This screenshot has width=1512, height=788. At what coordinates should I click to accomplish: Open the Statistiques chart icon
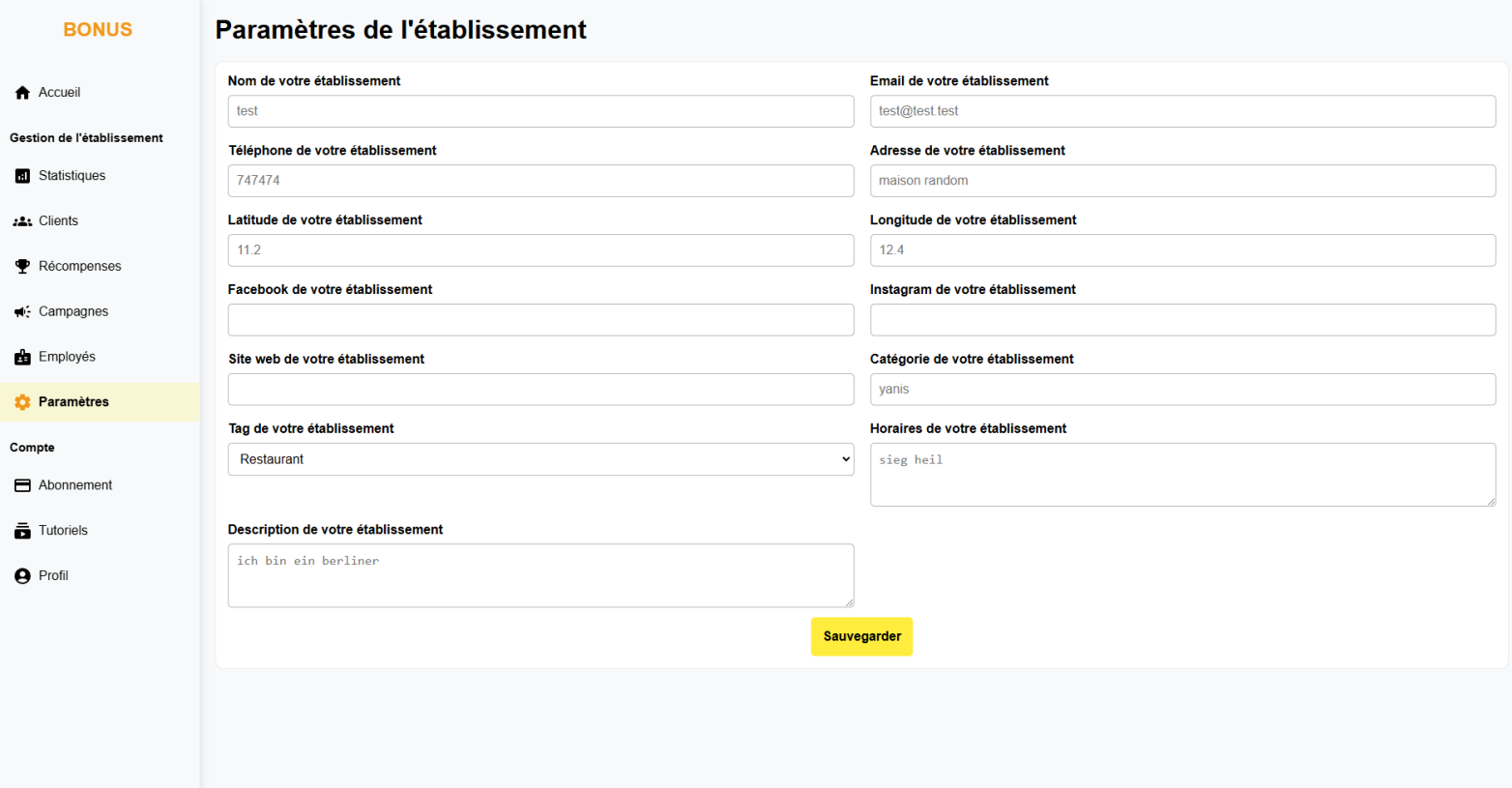[x=22, y=176]
